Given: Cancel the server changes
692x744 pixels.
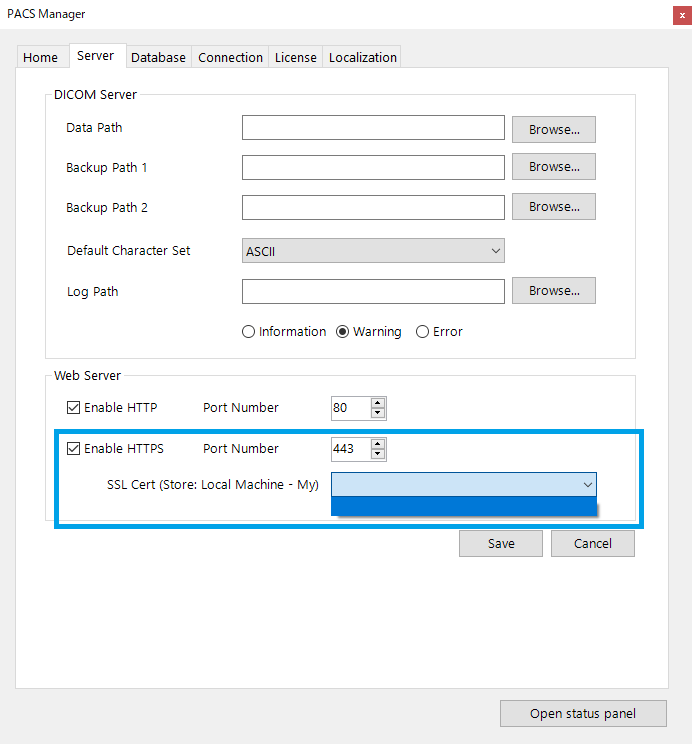Looking at the screenshot, I should [593, 543].
